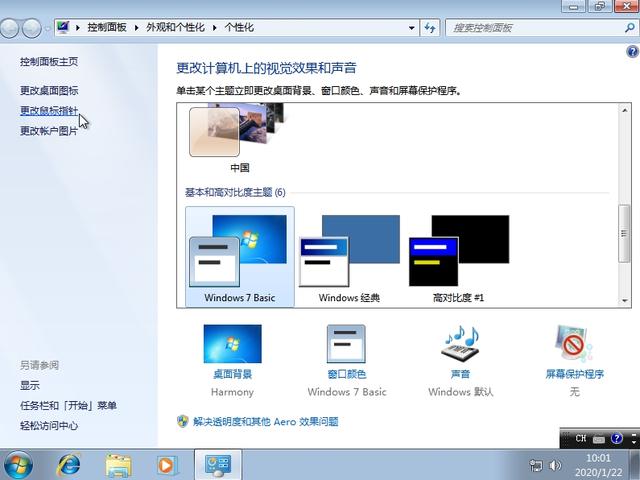
Task: Open the Window Color (窗口颜色) icon
Action: pos(346,344)
